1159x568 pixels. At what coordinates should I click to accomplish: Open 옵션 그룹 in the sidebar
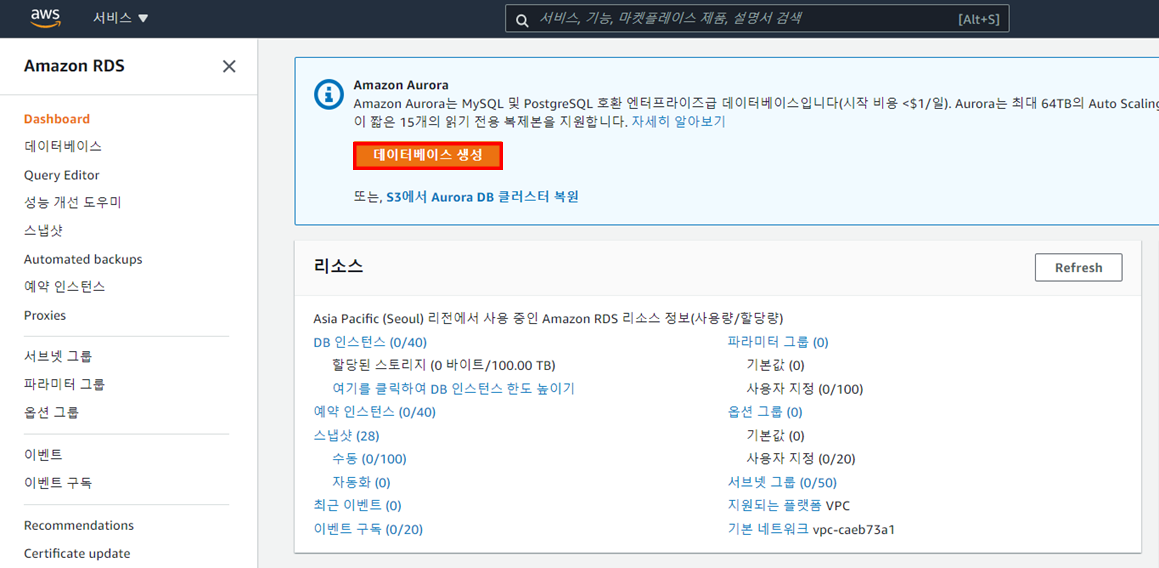pos(51,413)
